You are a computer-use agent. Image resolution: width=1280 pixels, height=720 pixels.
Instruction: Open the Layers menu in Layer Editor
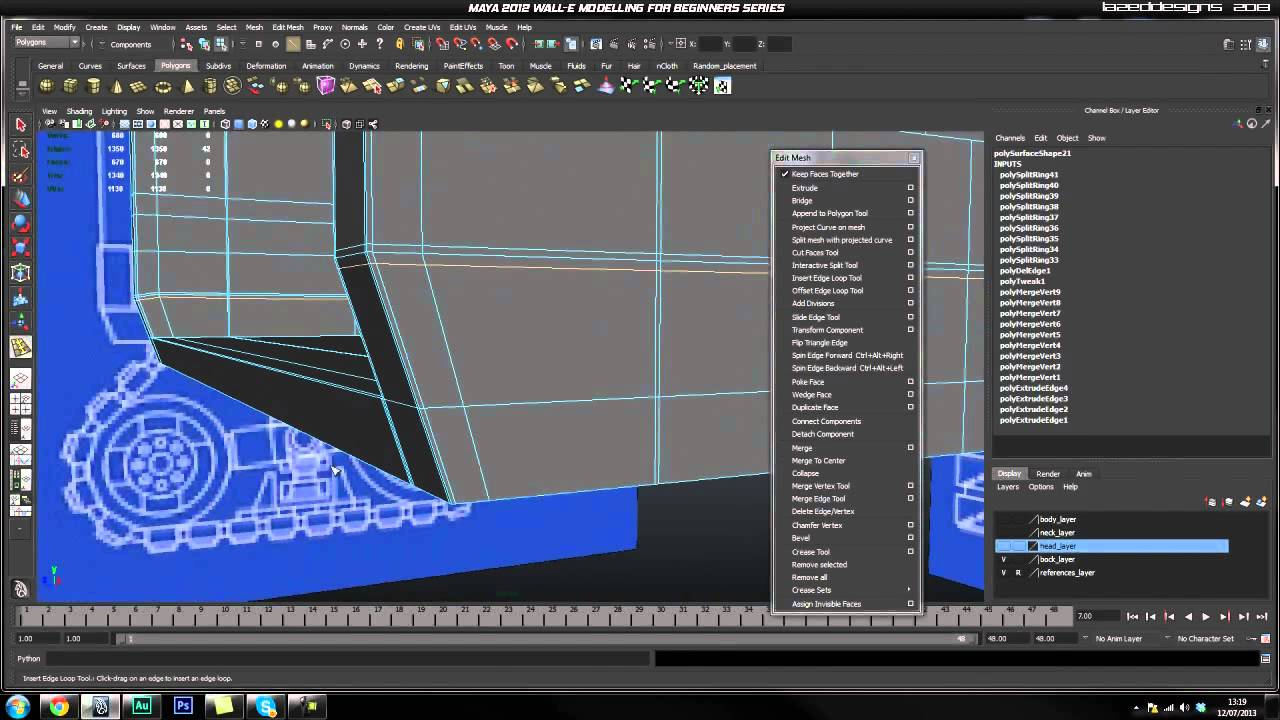tap(1008, 487)
